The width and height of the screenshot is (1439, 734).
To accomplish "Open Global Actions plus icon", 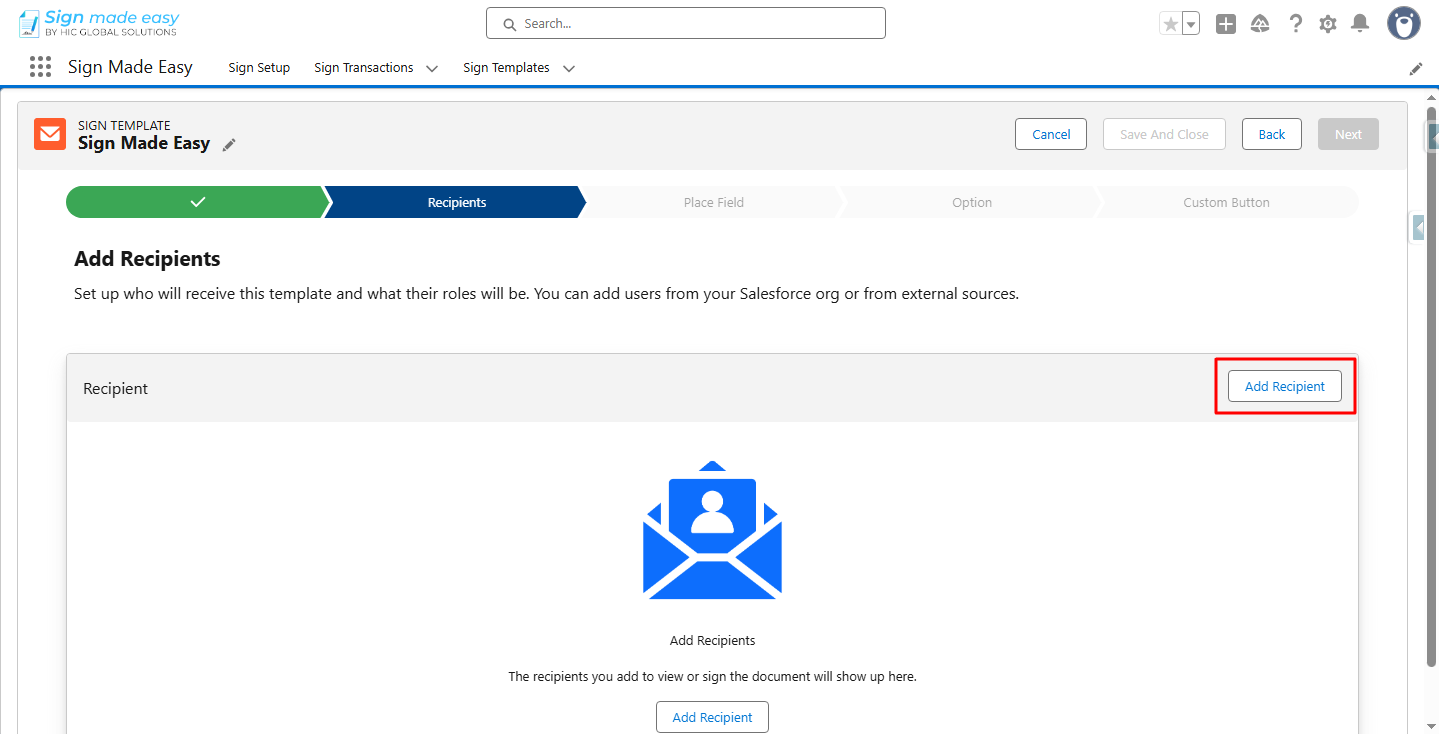I will point(1225,22).
